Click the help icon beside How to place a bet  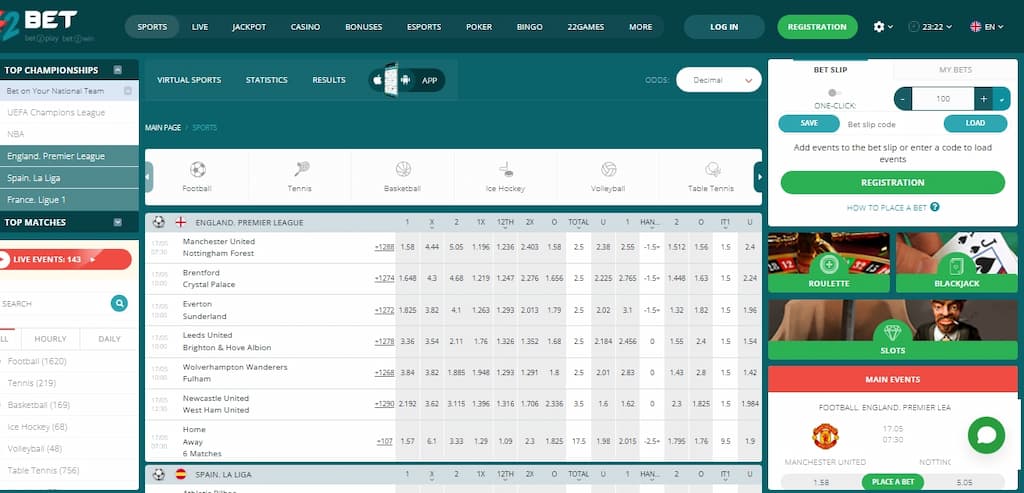point(935,207)
